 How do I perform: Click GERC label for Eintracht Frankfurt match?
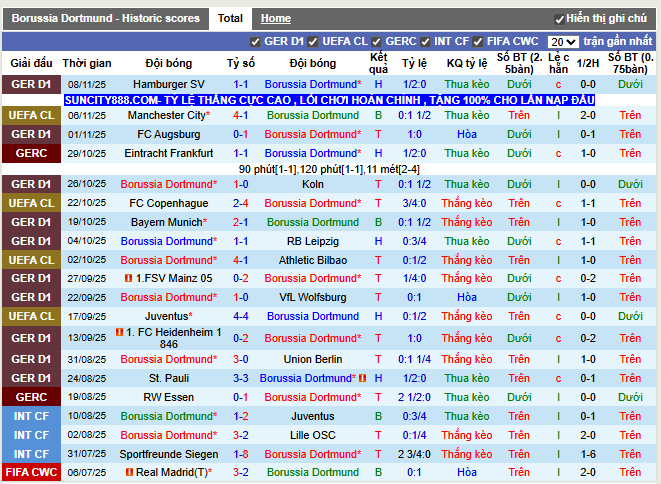[31, 153]
